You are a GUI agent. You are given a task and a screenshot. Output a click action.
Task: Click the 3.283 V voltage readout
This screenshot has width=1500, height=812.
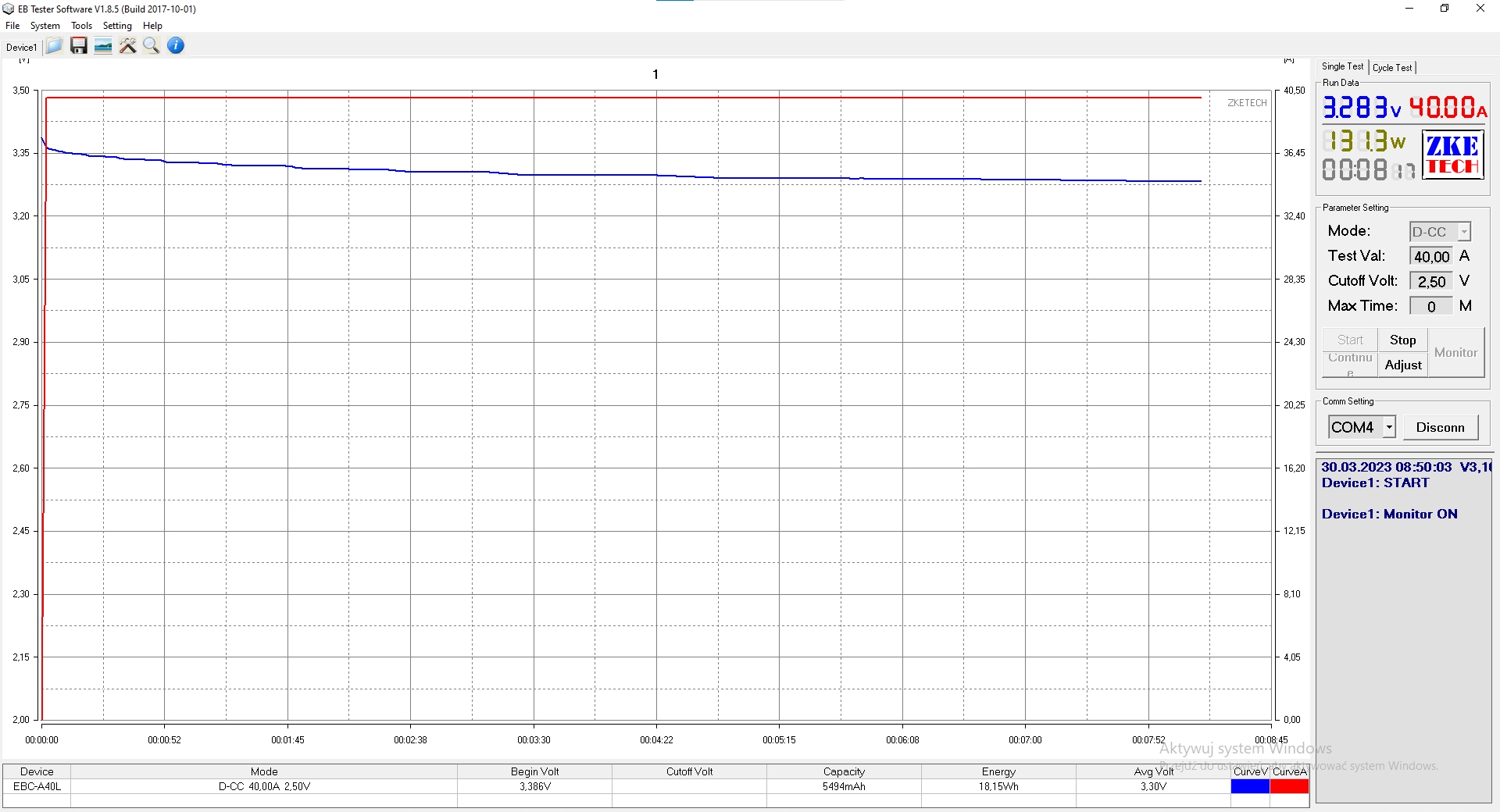pos(1362,107)
